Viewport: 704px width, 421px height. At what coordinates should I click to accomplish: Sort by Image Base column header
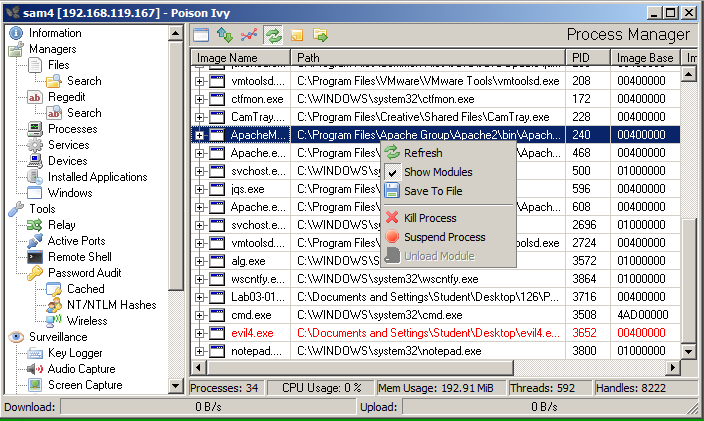click(646, 57)
